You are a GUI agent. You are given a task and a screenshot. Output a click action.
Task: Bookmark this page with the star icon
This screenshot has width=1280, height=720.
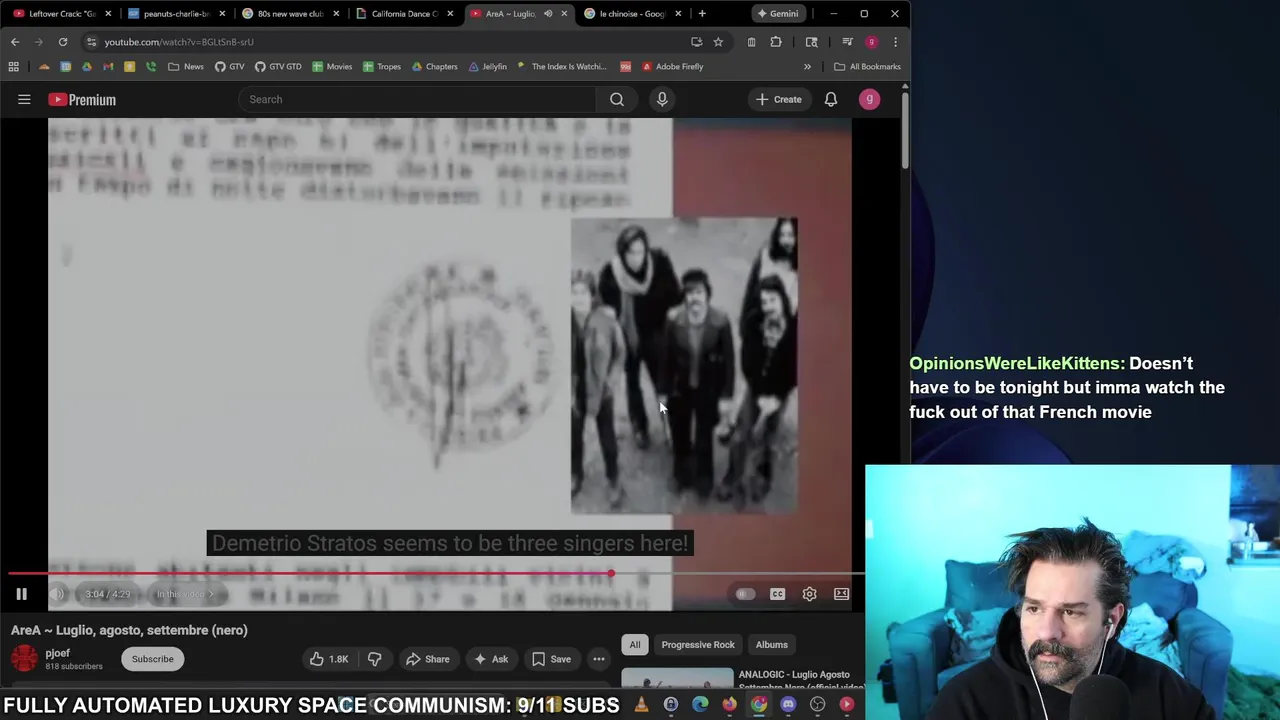point(718,42)
